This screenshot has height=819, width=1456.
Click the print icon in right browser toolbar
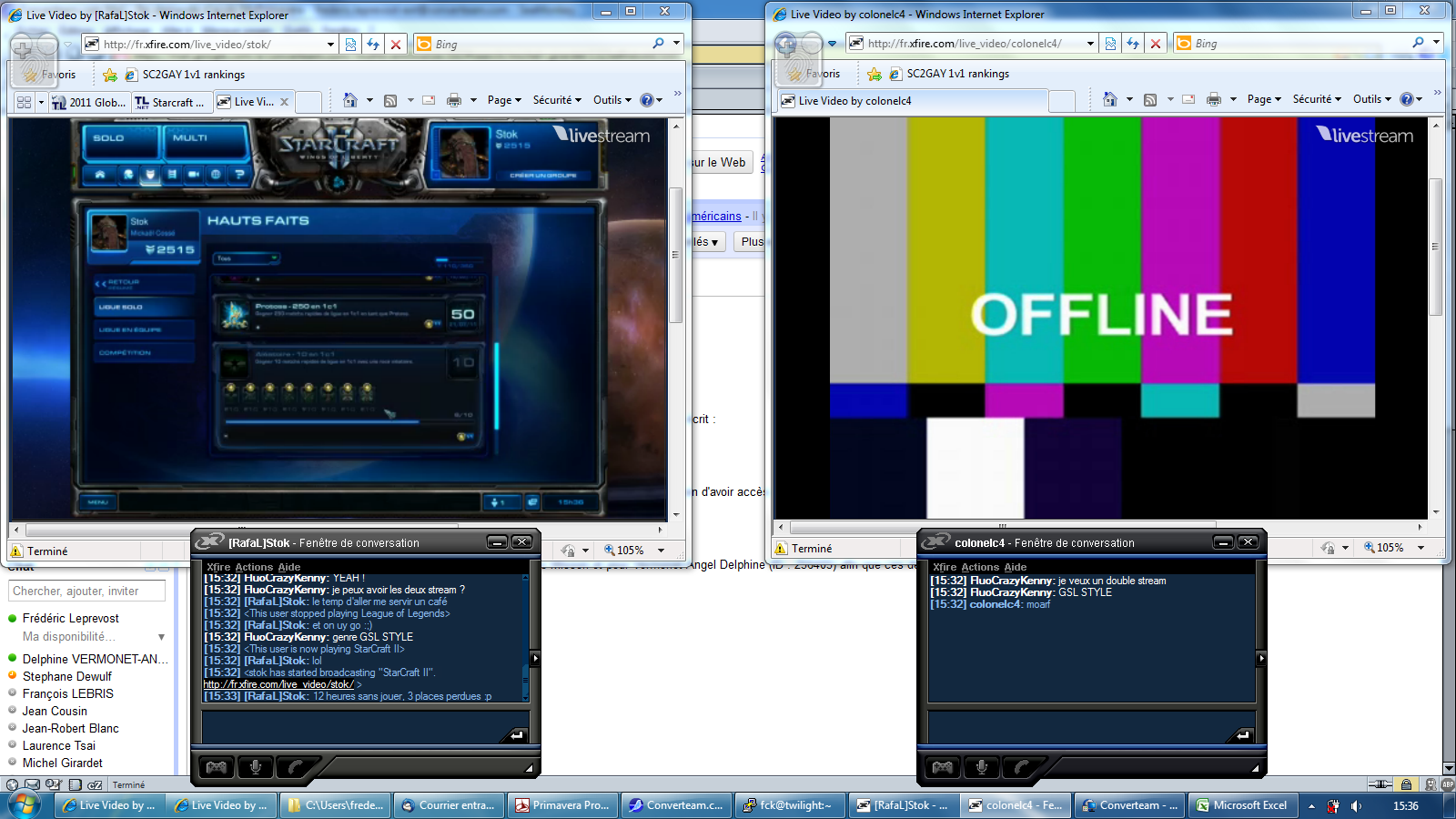tap(1213, 99)
